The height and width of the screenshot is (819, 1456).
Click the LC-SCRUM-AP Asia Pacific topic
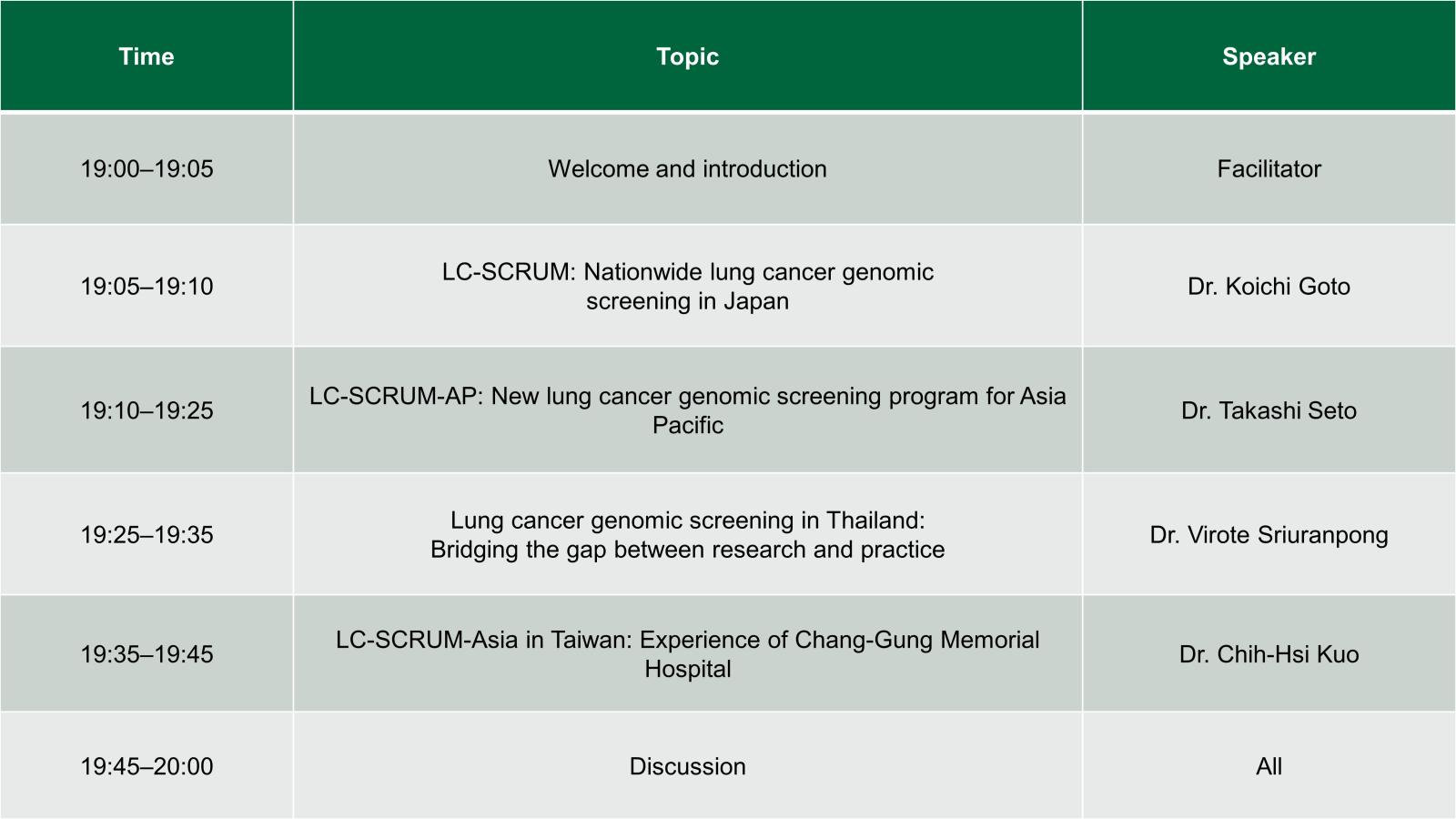688,409
